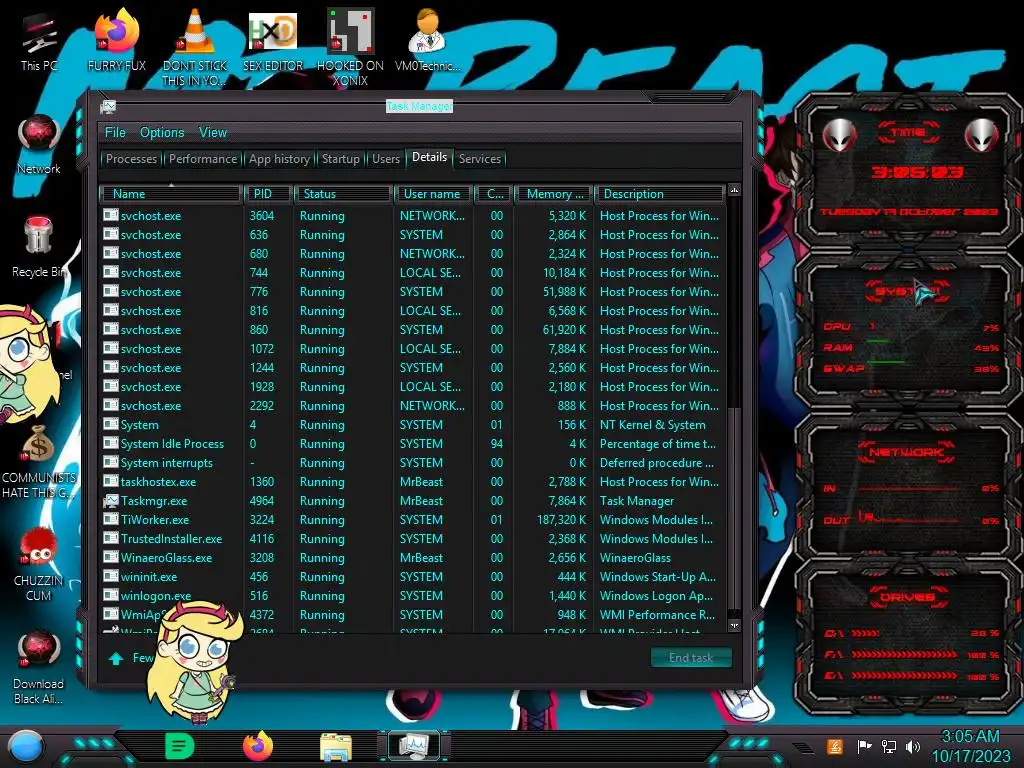Click the Start orb button

point(25,746)
